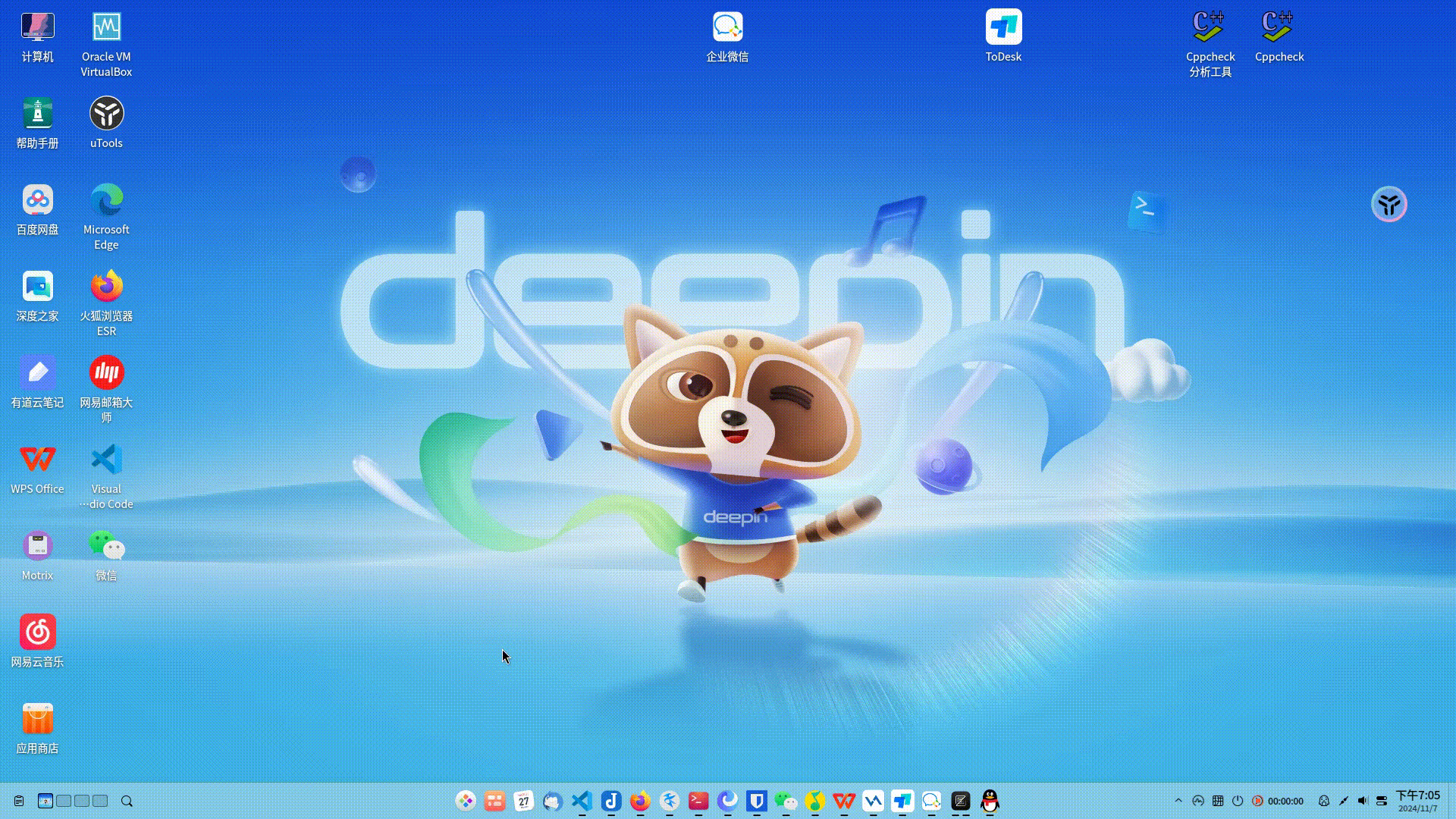Open Firefox from the dock
This screenshot has height=819, width=1456.
point(640,801)
